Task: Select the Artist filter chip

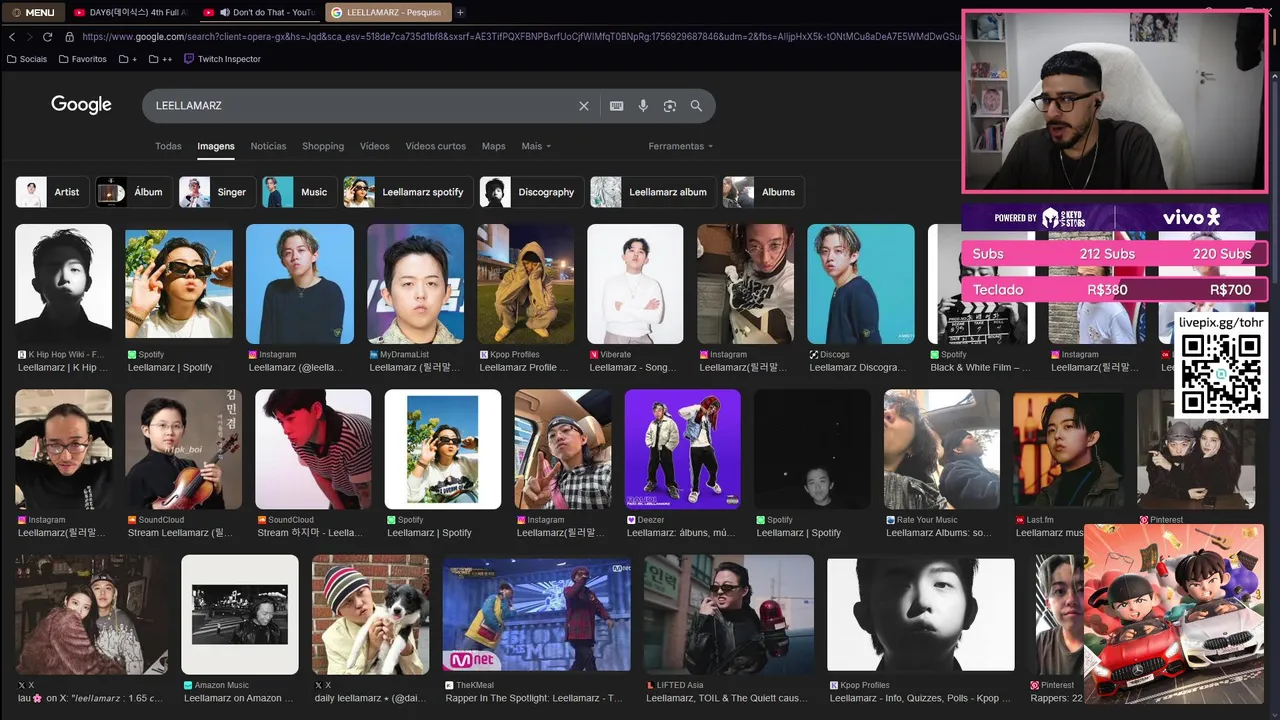Action: point(52,192)
